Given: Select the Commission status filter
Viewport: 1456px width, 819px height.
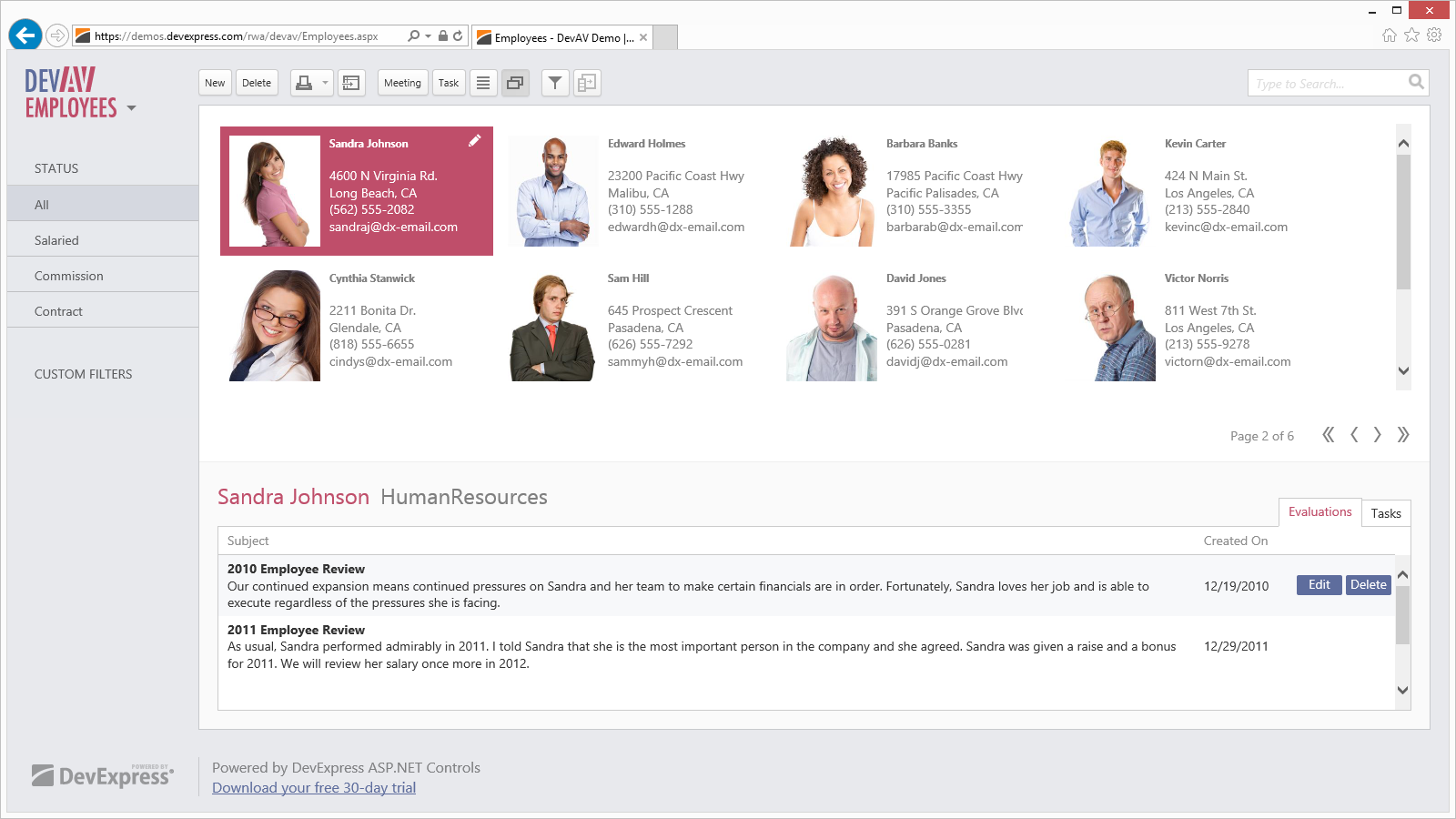Looking at the screenshot, I should (103, 275).
